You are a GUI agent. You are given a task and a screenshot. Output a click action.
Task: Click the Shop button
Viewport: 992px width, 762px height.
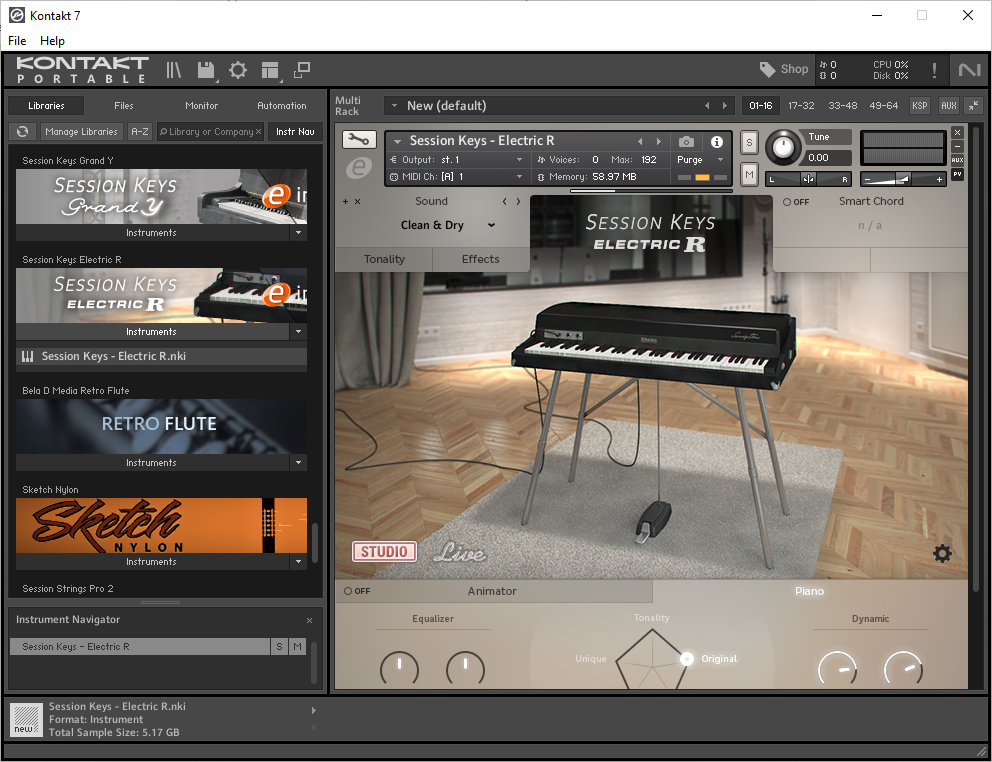[784, 69]
